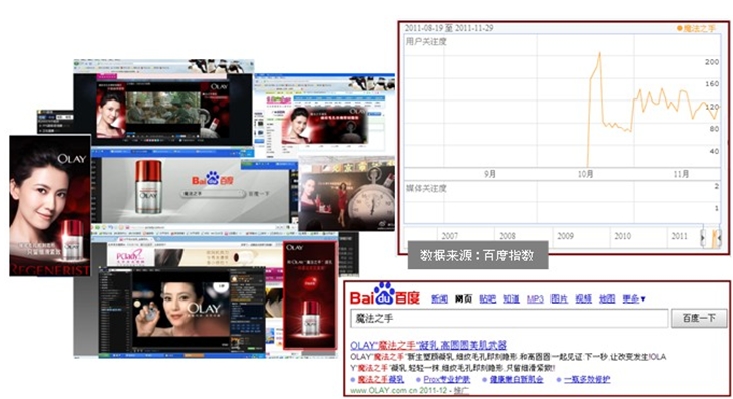Click the 一瓶多效修护 sublink
The width and height of the screenshot is (733, 399).
click(587, 379)
